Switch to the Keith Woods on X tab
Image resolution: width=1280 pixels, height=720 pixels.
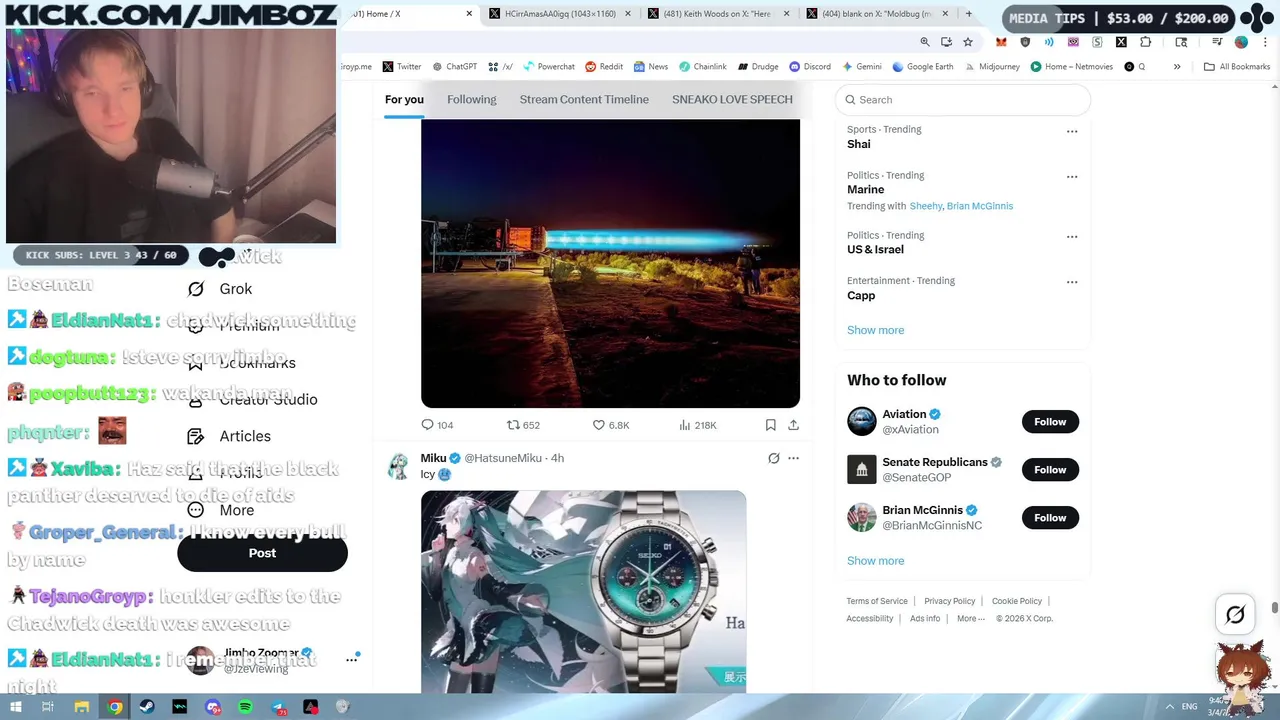(719, 14)
